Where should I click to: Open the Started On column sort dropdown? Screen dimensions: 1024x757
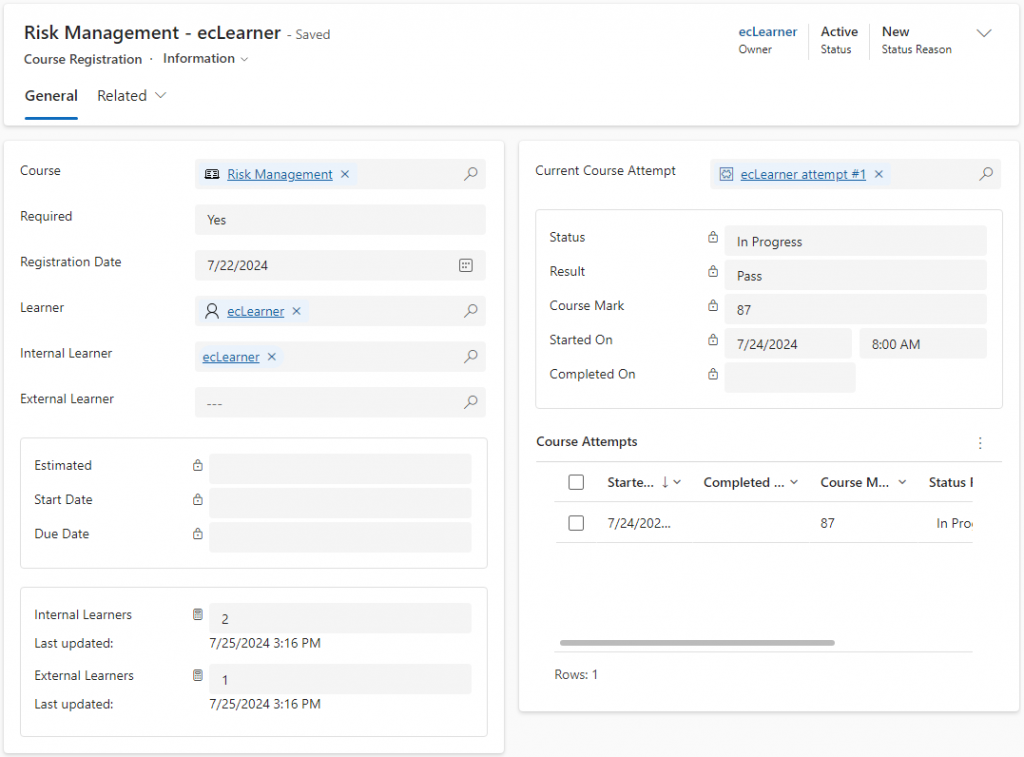677,482
